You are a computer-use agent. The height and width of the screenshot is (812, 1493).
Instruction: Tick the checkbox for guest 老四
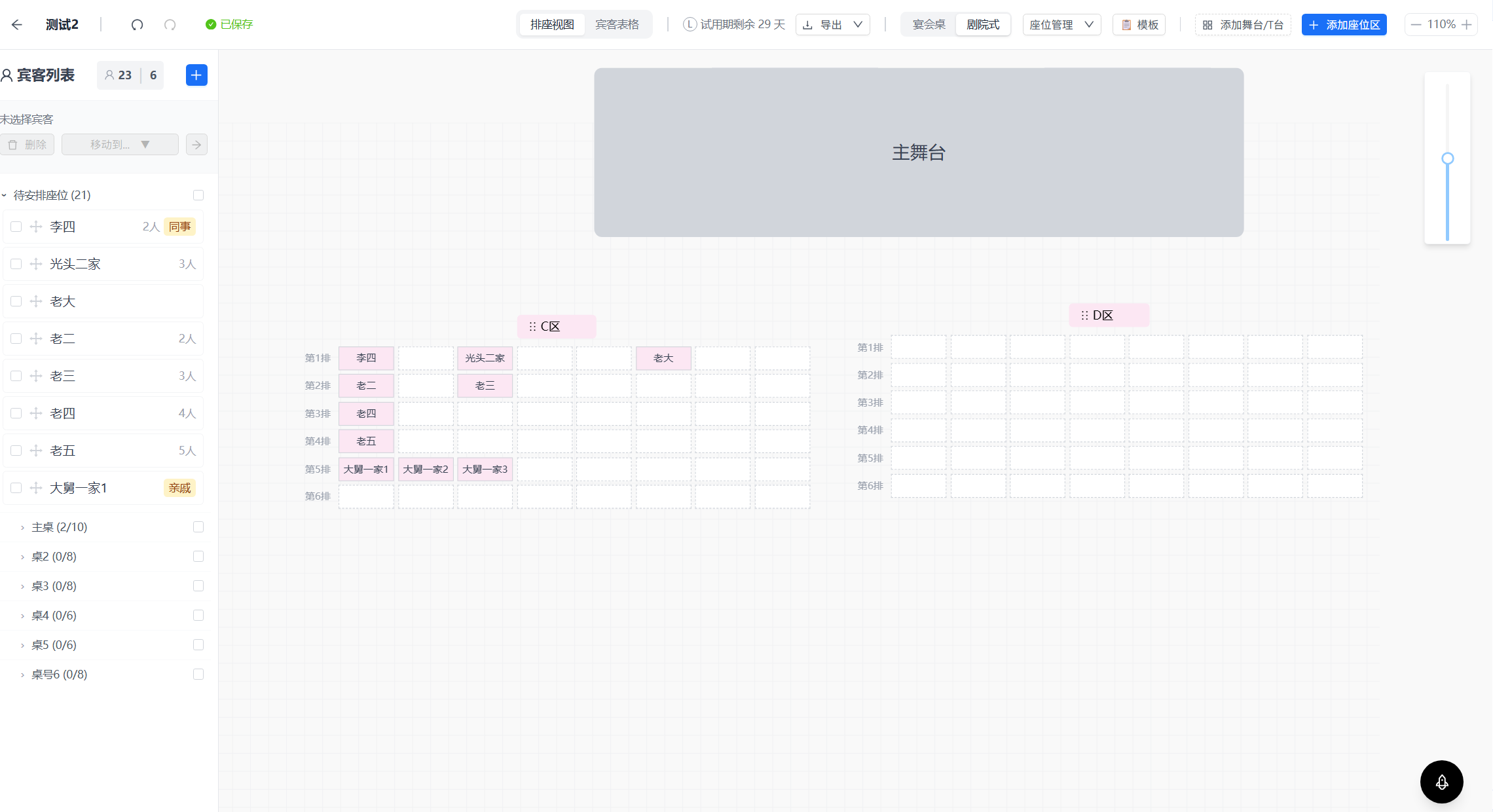point(16,413)
